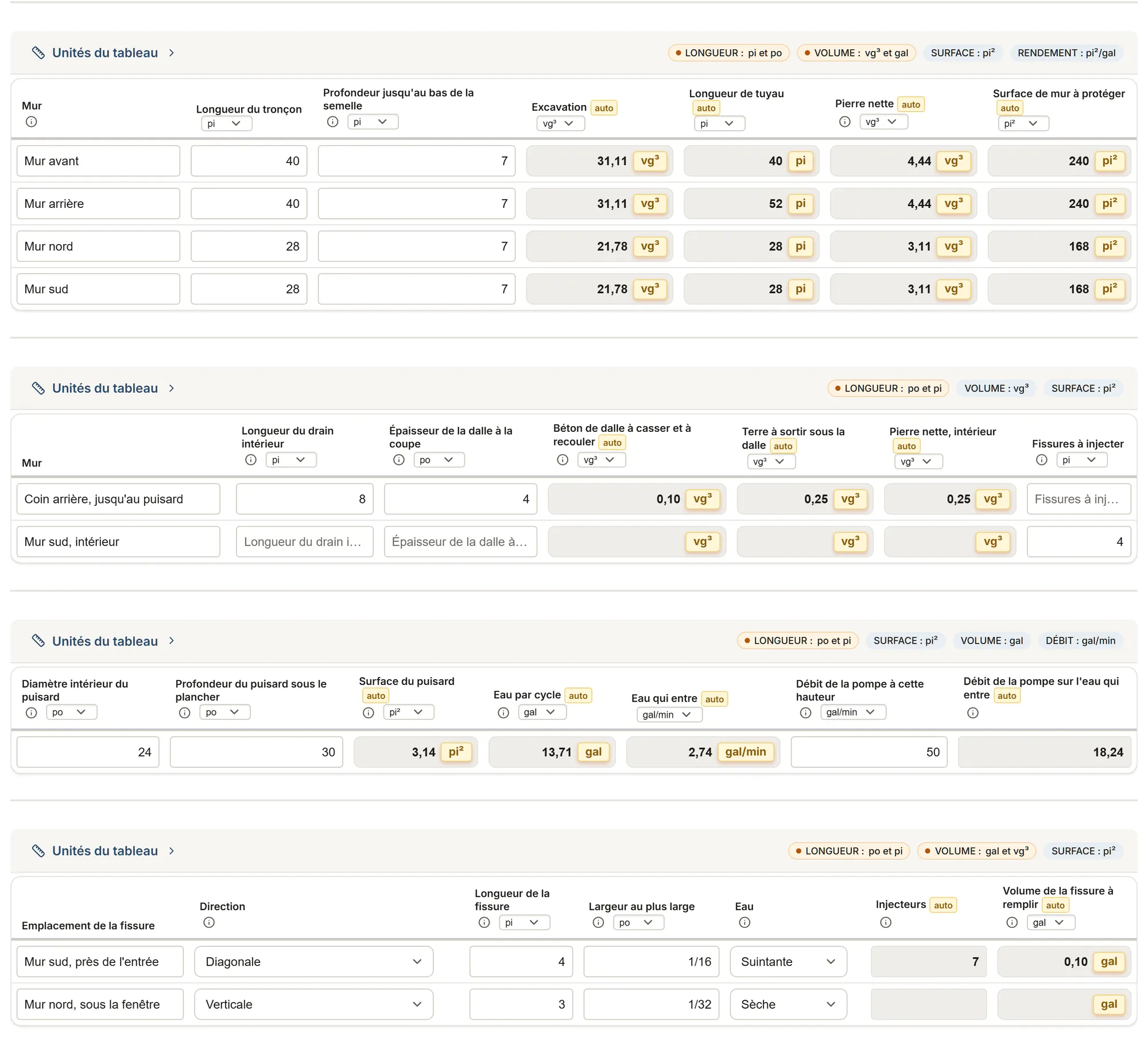Expand Unités du tableau above the puisard table

[104, 641]
